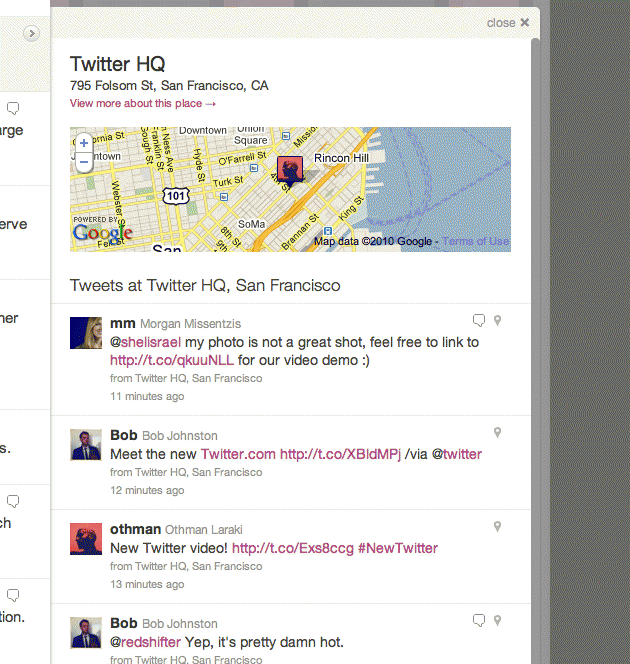Image resolution: width=630 pixels, height=664 pixels.
Task: Click the map zoom in plus button
Action: click(x=84, y=143)
